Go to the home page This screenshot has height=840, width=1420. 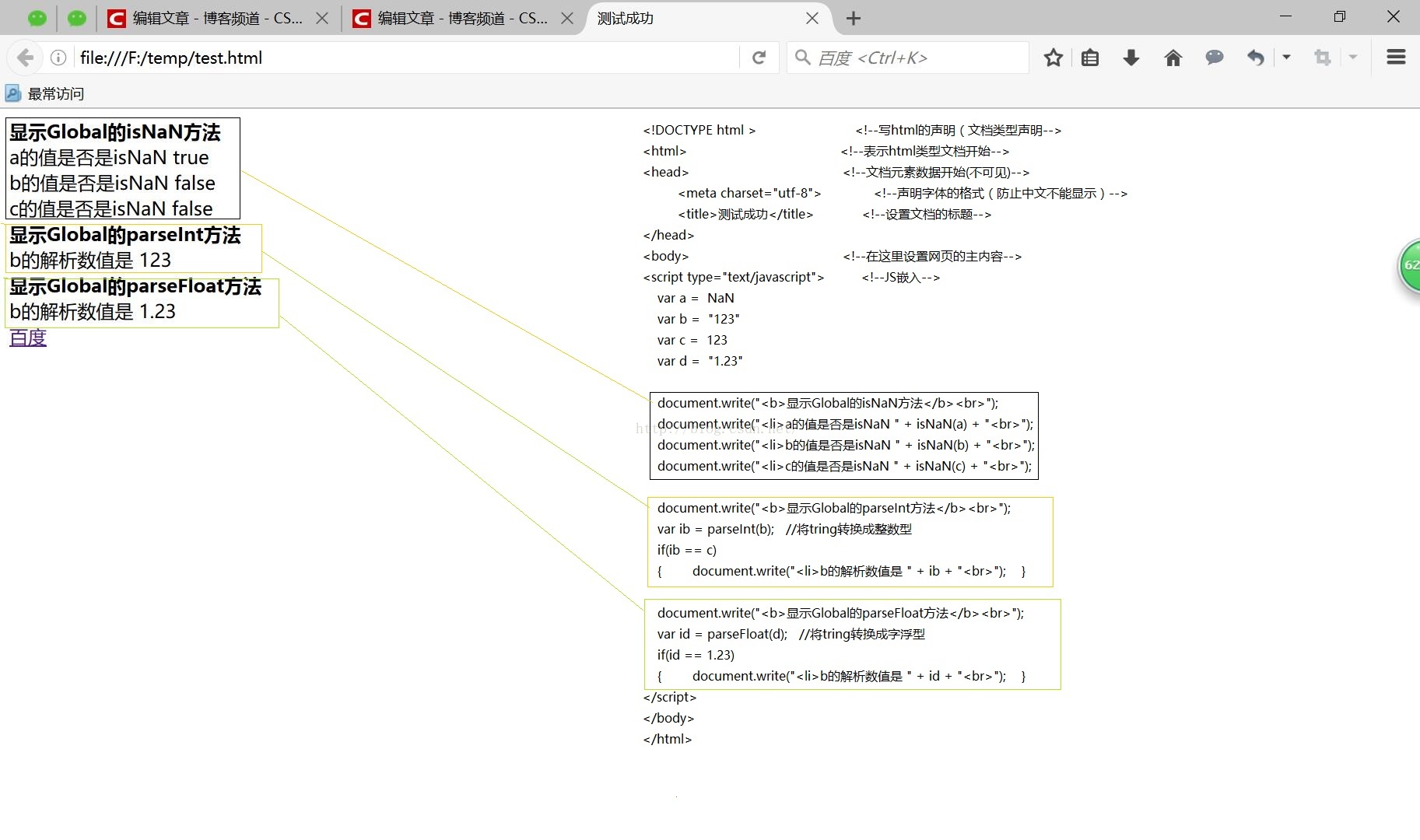(x=1173, y=58)
